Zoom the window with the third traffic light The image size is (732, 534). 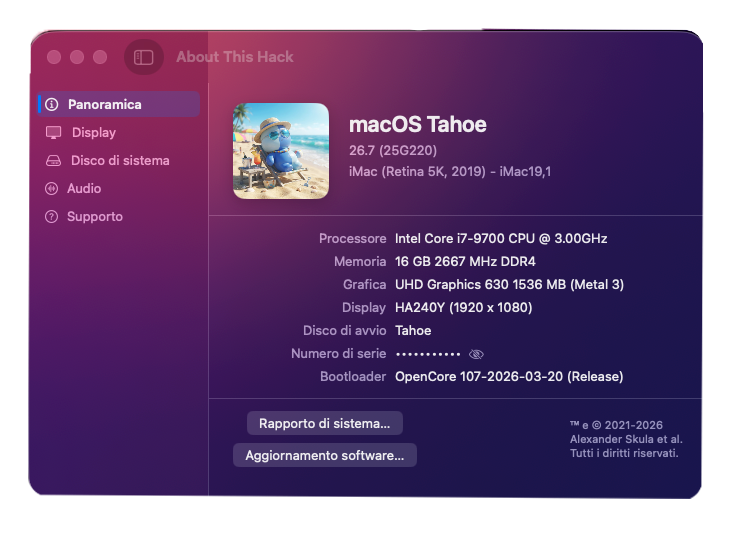[100, 57]
